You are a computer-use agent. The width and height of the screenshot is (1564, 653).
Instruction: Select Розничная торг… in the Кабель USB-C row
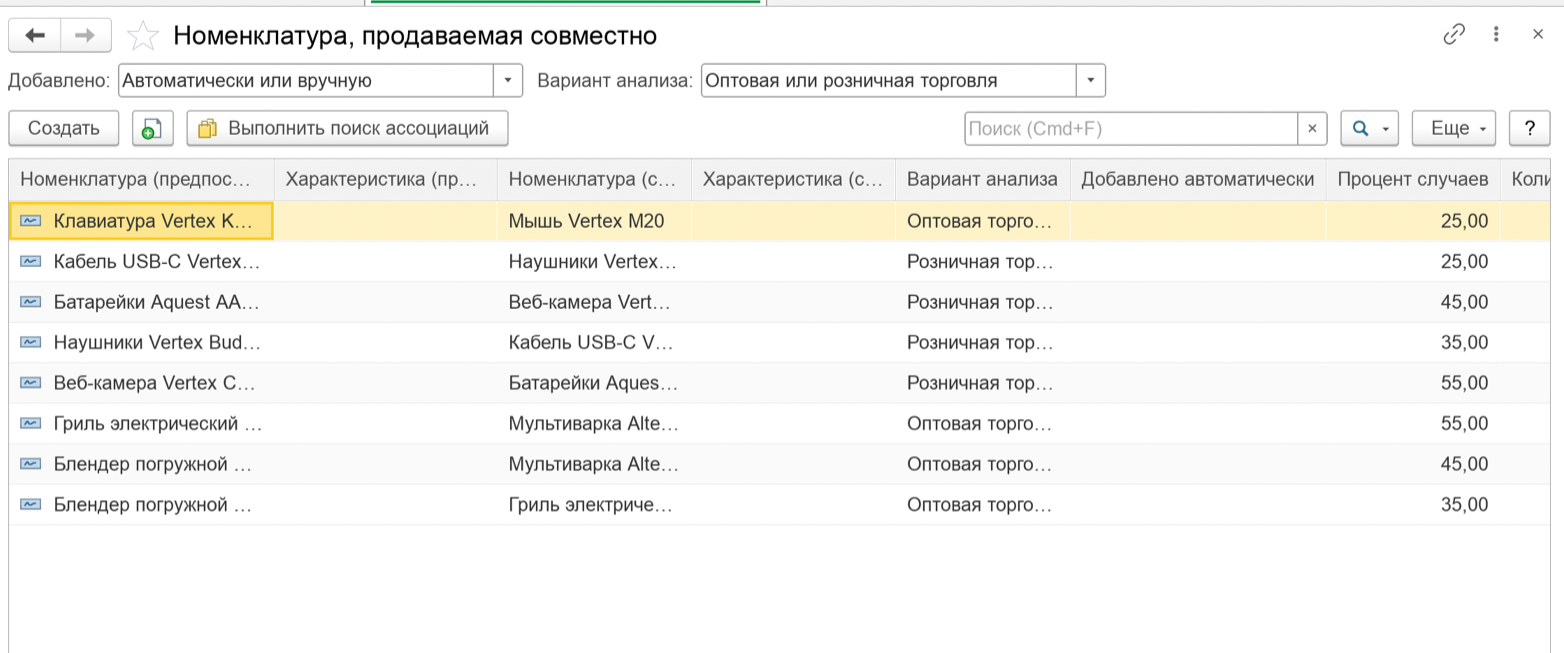point(982,262)
